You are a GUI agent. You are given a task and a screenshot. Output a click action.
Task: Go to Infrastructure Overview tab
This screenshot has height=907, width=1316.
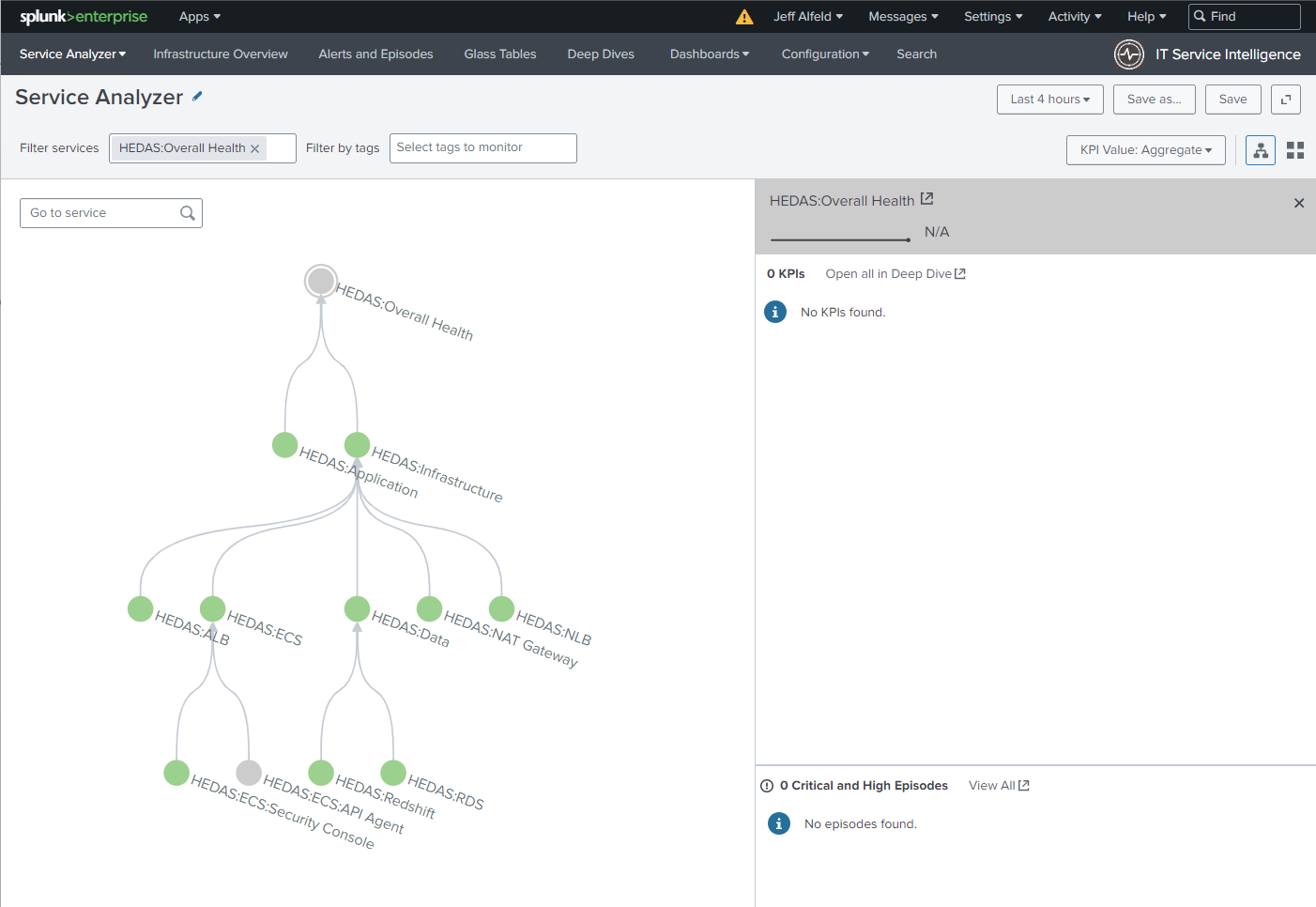click(x=221, y=54)
